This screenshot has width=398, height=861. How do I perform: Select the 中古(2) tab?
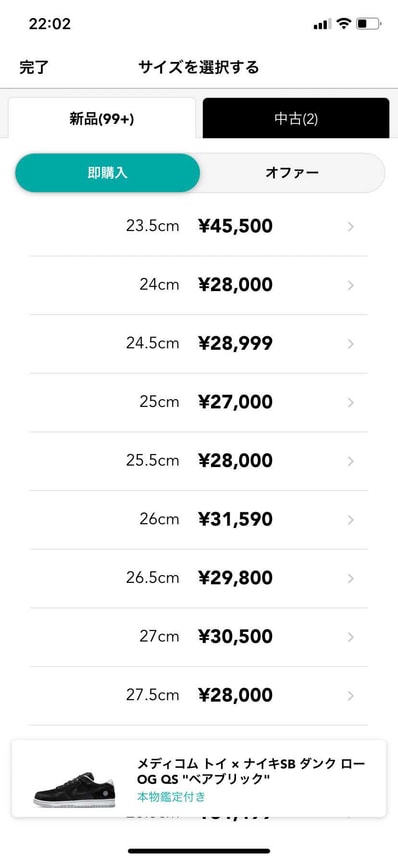[x=296, y=119]
